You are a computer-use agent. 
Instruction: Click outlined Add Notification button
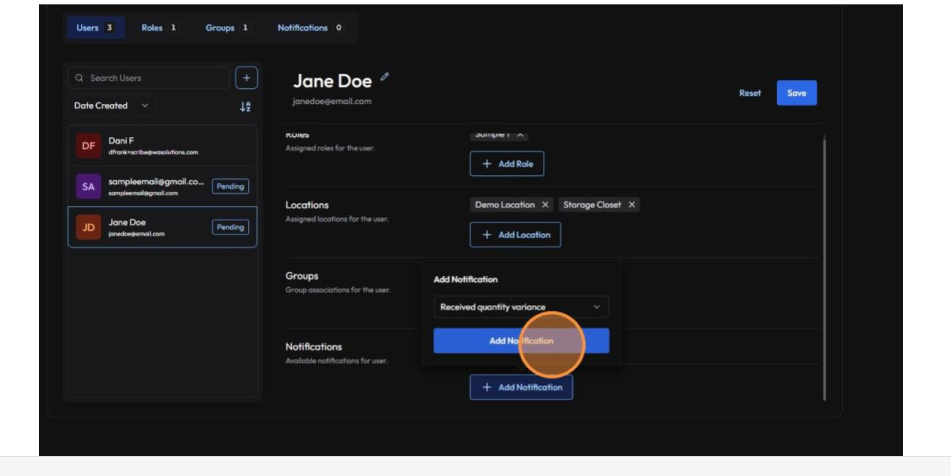[521, 387]
